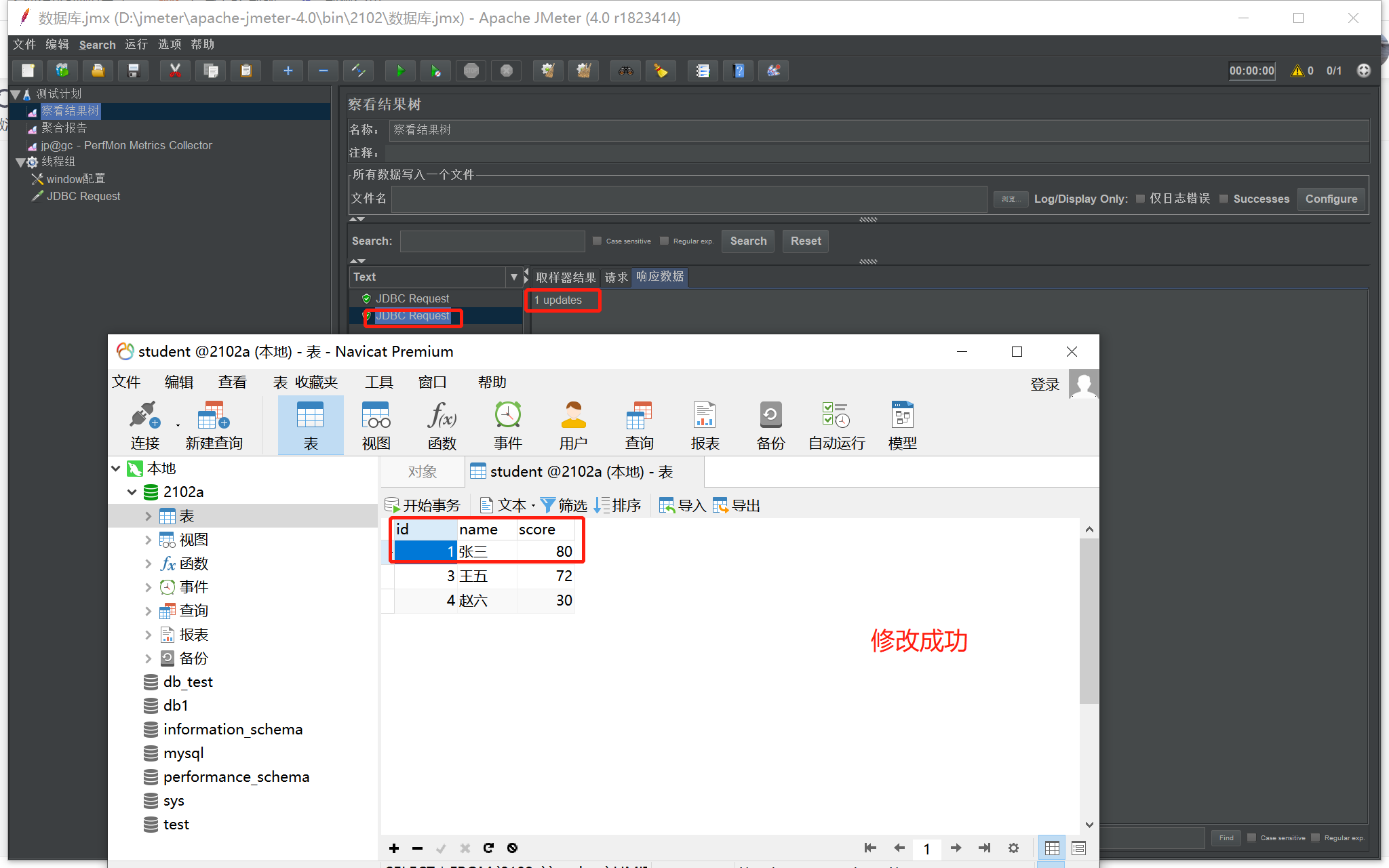Click the JMeter Save disk icon
1389x868 pixels.
pyautogui.click(x=134, y=71)
